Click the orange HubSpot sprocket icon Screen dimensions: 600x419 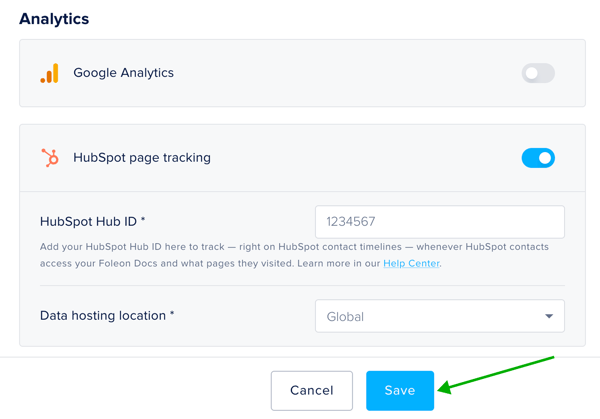(x=49, y=158)
